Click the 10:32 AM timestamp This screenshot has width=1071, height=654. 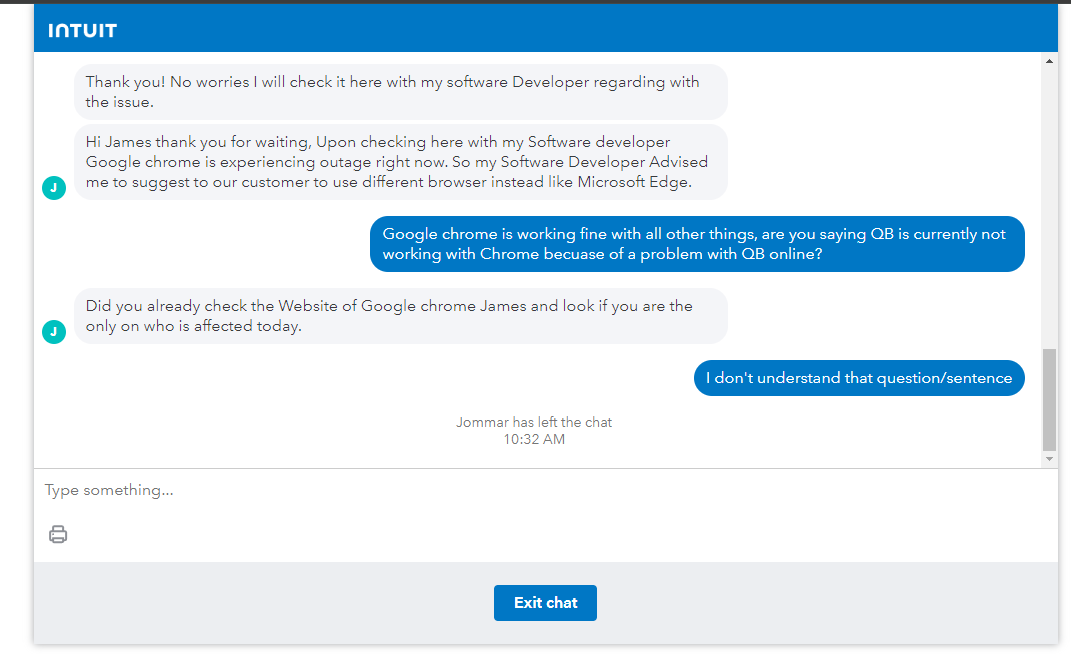click(533, 439)
